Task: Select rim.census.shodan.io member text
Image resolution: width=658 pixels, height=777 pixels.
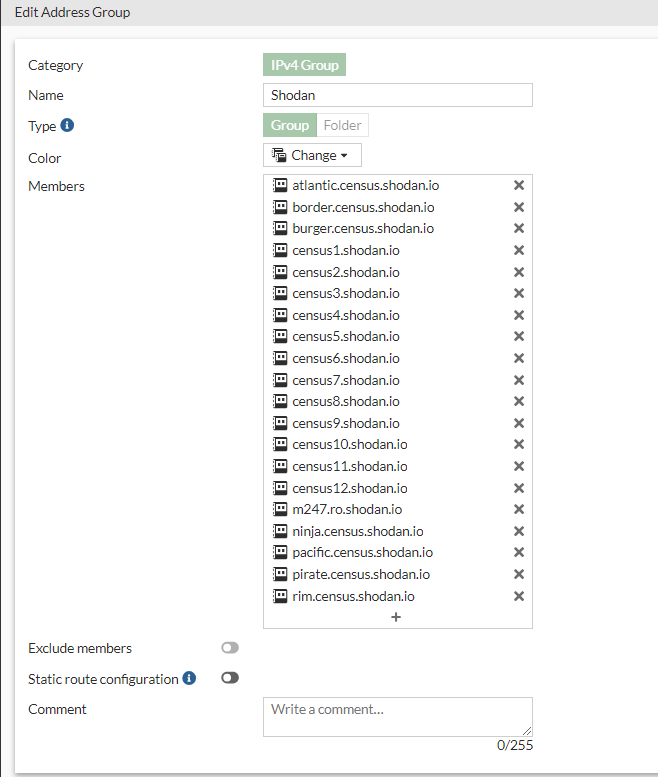Action: (x=353, y=596)
